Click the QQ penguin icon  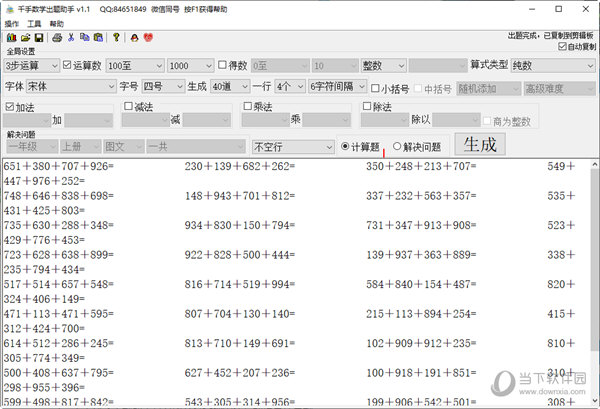tap(134, 37)
